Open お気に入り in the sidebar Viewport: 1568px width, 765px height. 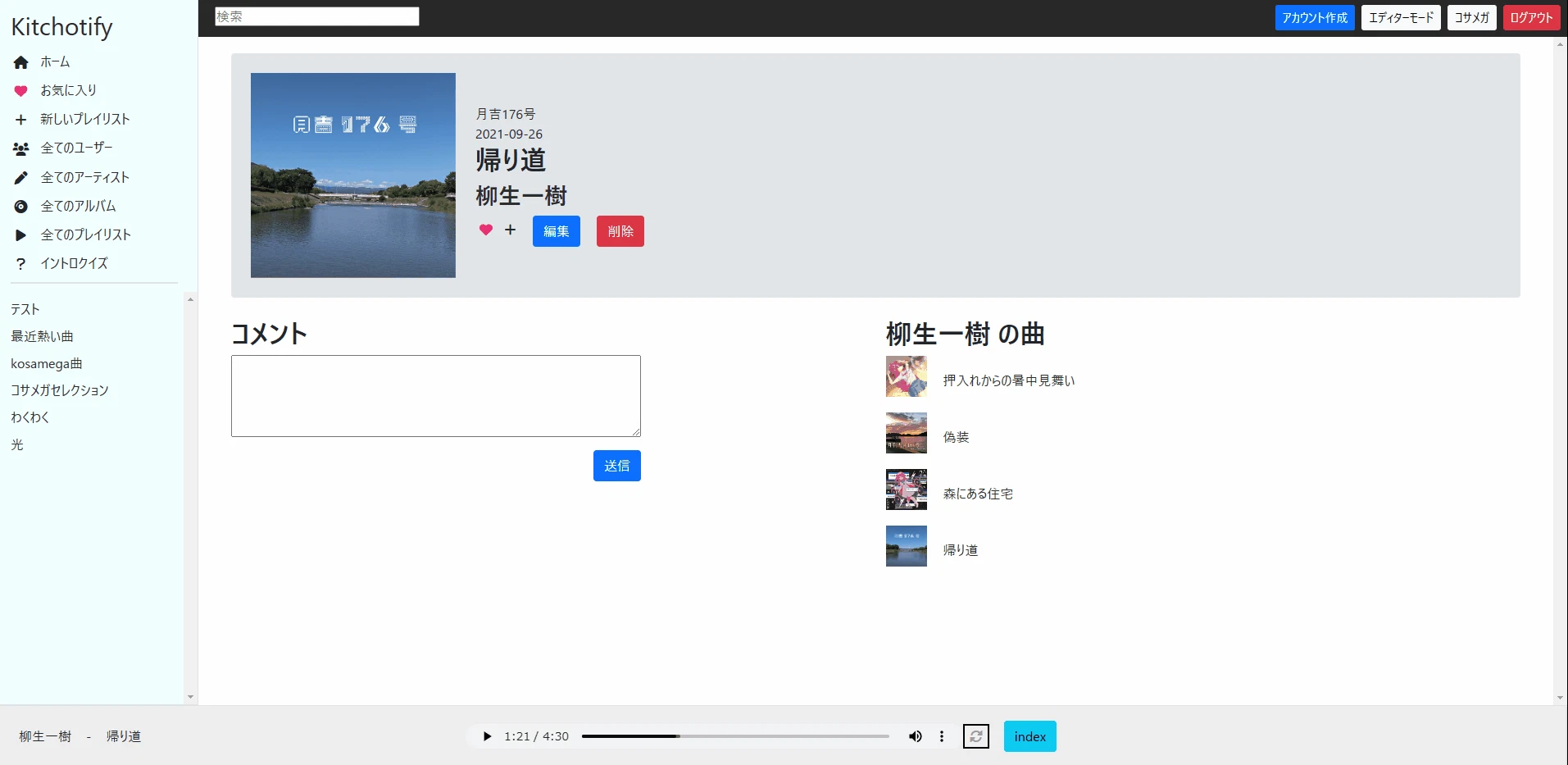tap(69, 91)
